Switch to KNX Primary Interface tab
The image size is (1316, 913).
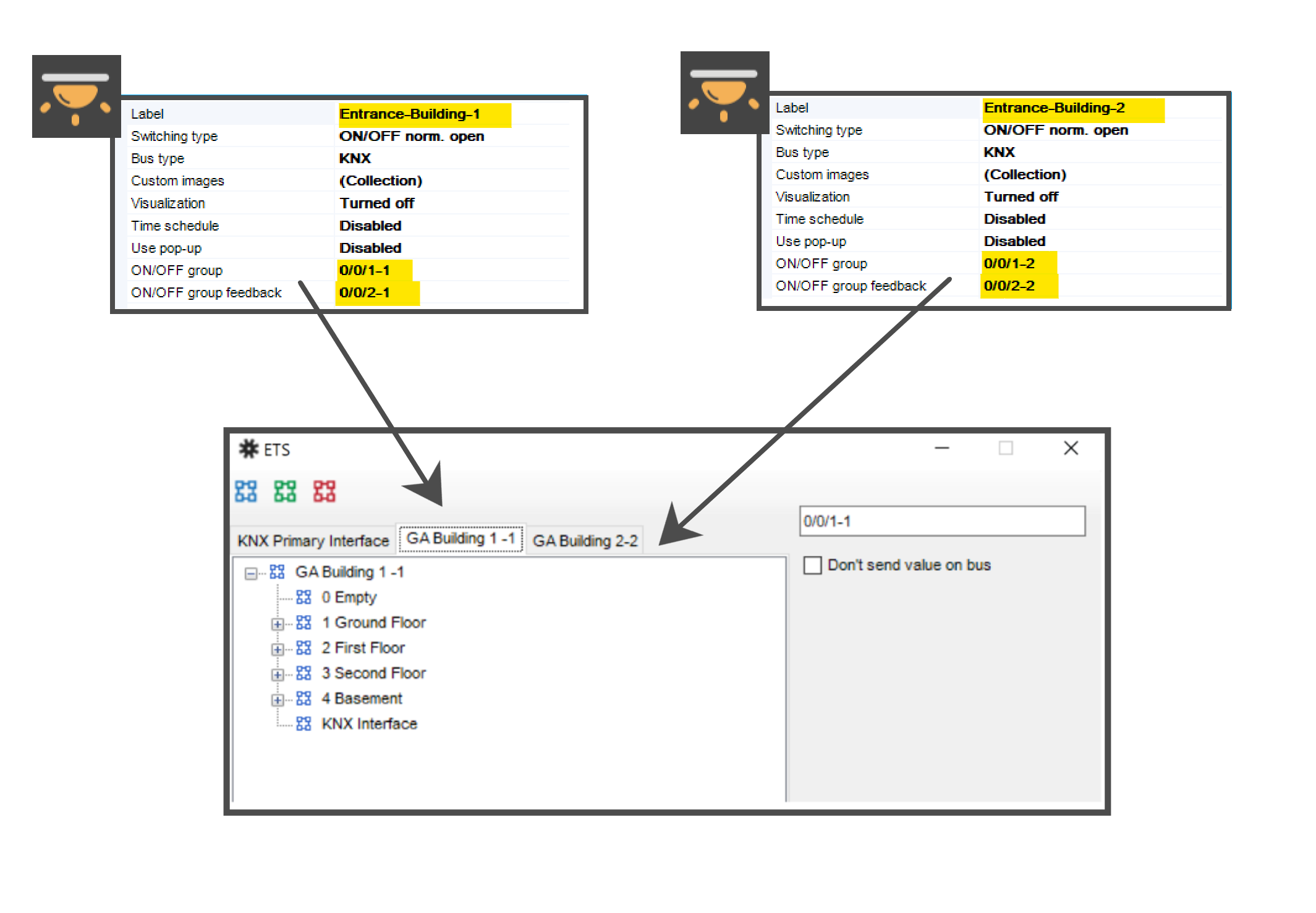313,541
